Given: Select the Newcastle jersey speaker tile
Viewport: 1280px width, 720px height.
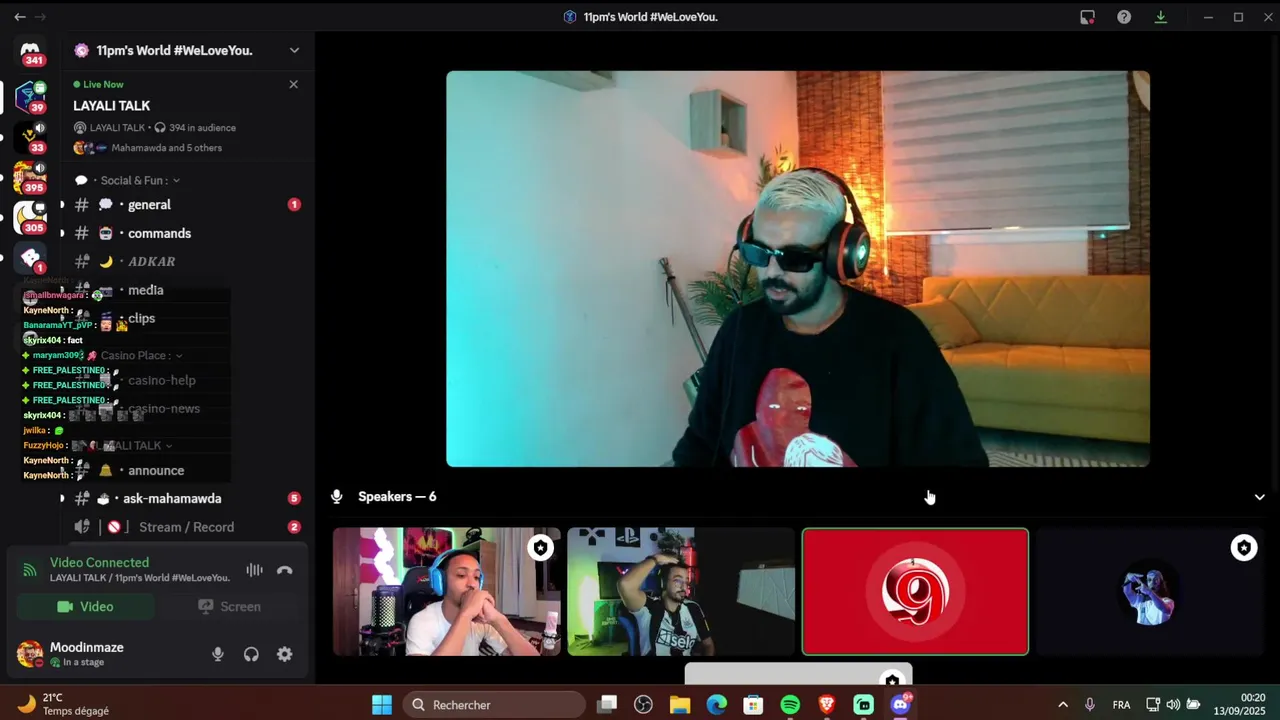Looking at the screenshot, I should pyautogui.click(x=681, y=591).
